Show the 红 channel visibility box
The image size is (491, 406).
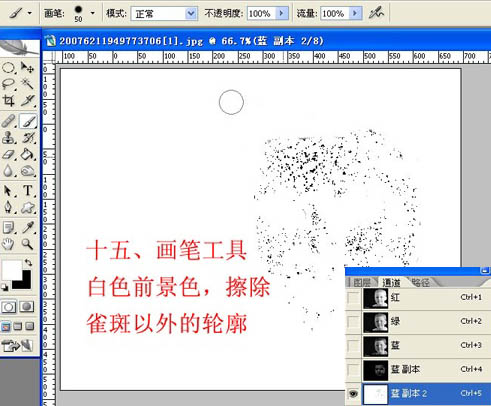point(353,298)
